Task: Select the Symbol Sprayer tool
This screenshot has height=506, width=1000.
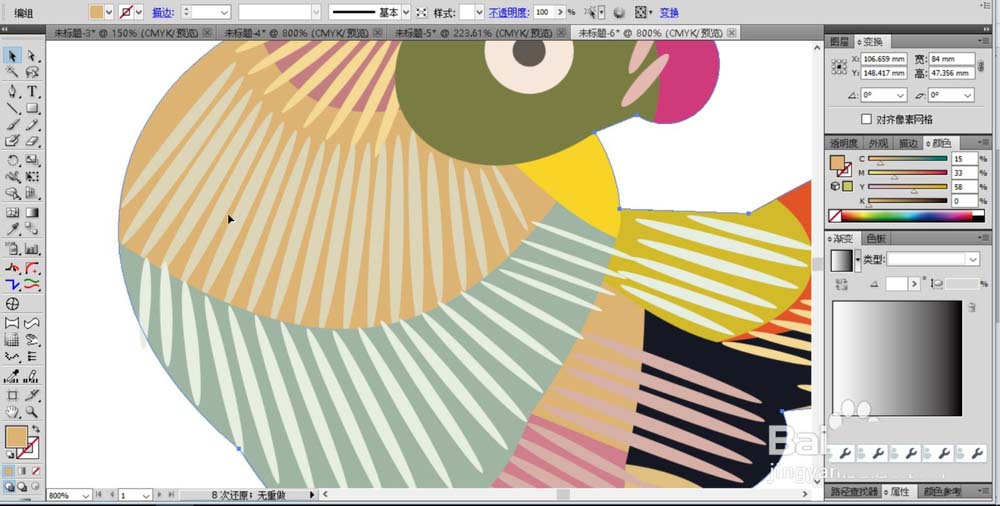Action: click(x=12, y=249)
